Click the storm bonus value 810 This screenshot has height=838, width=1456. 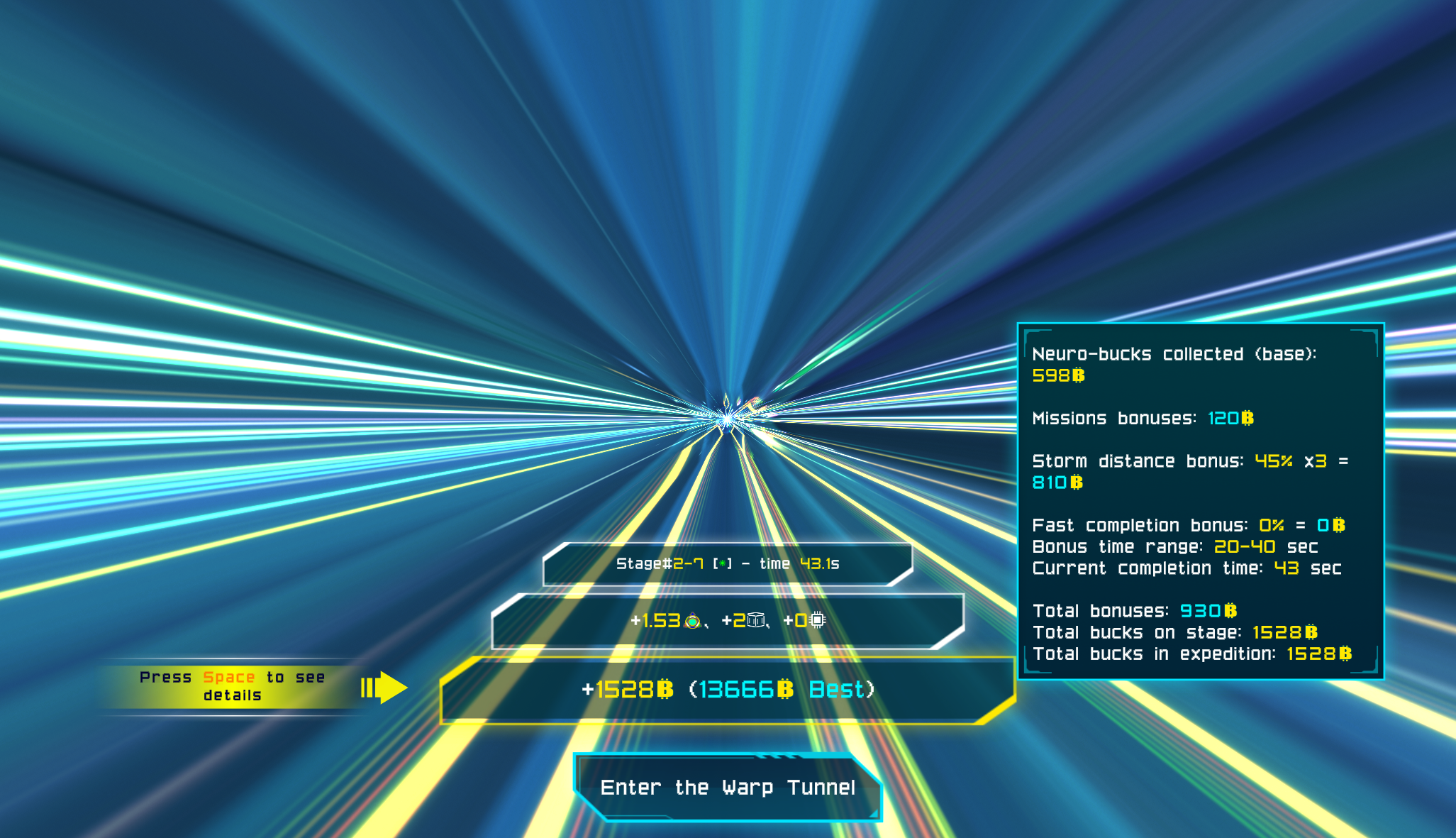[1050, 483]
